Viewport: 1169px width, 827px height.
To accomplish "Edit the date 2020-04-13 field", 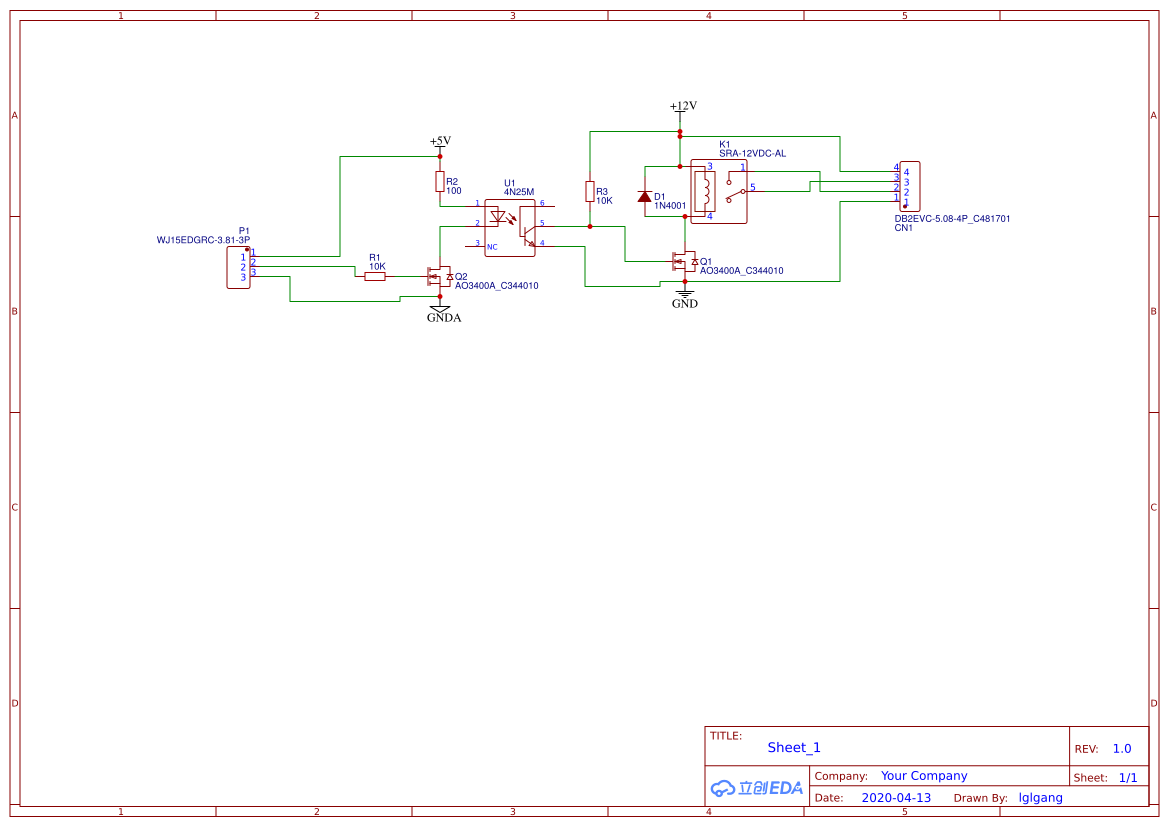I will point(896,797).
